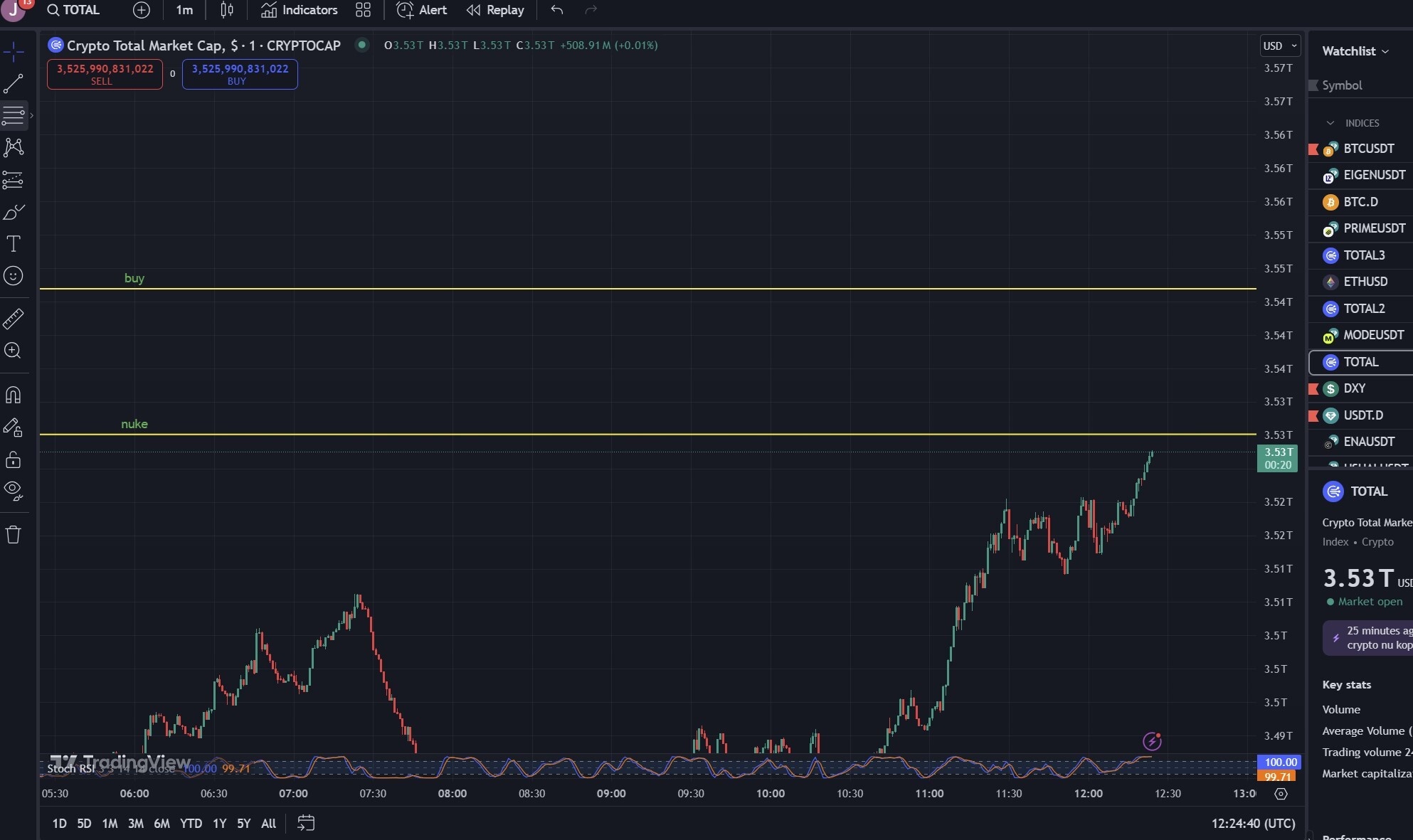Select the yellow nuke horizontal line
The width and height of the screenshot is (1413, 840).
647,434
